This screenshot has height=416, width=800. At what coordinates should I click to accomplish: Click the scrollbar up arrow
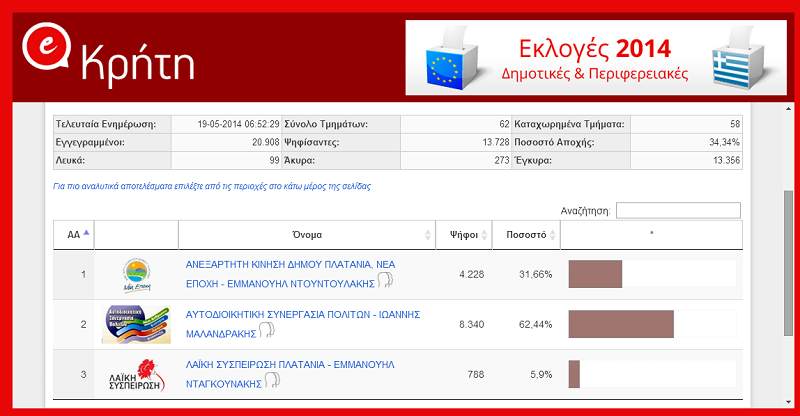[788, 108]
